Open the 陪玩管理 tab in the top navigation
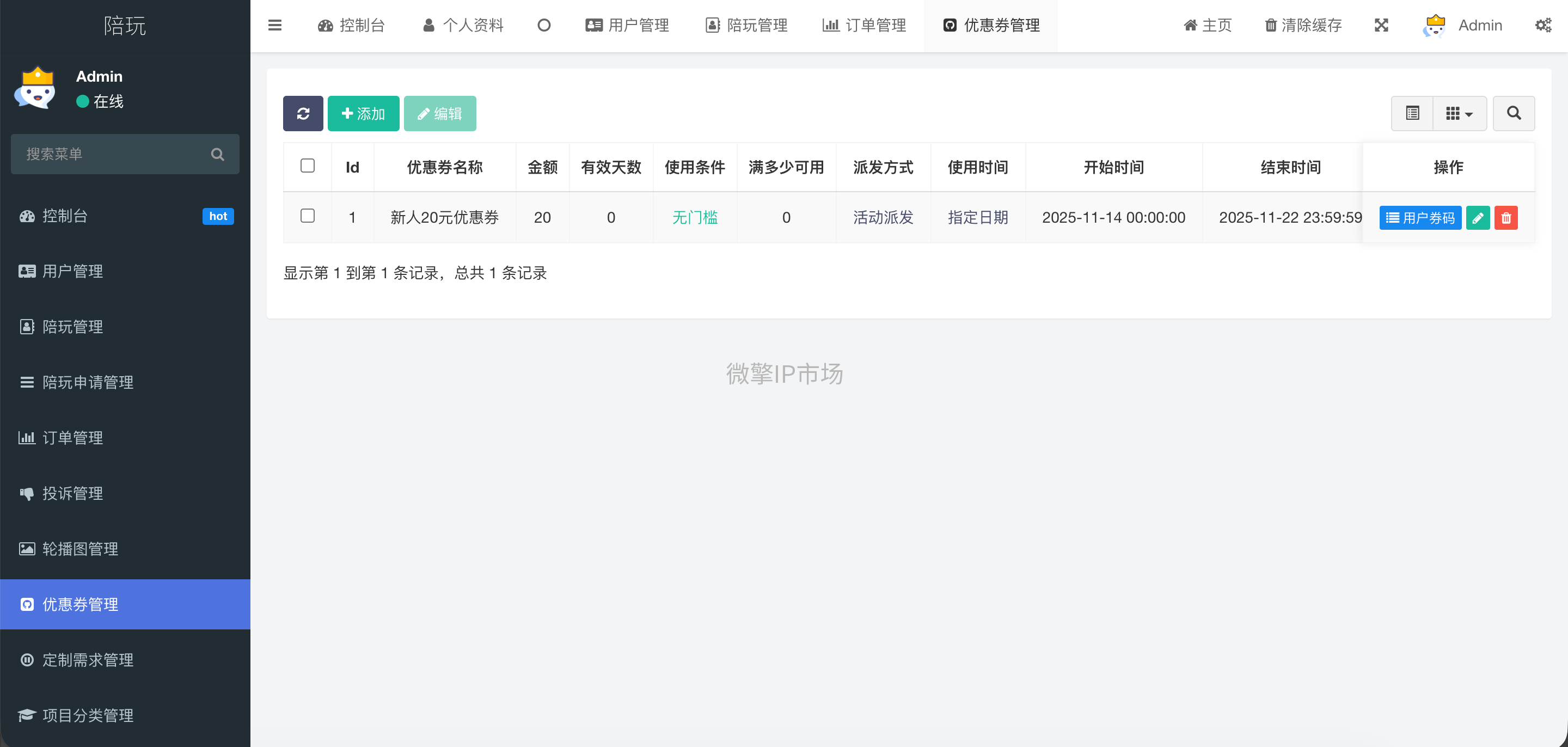Screen dimensions: 1568x747 746,25
